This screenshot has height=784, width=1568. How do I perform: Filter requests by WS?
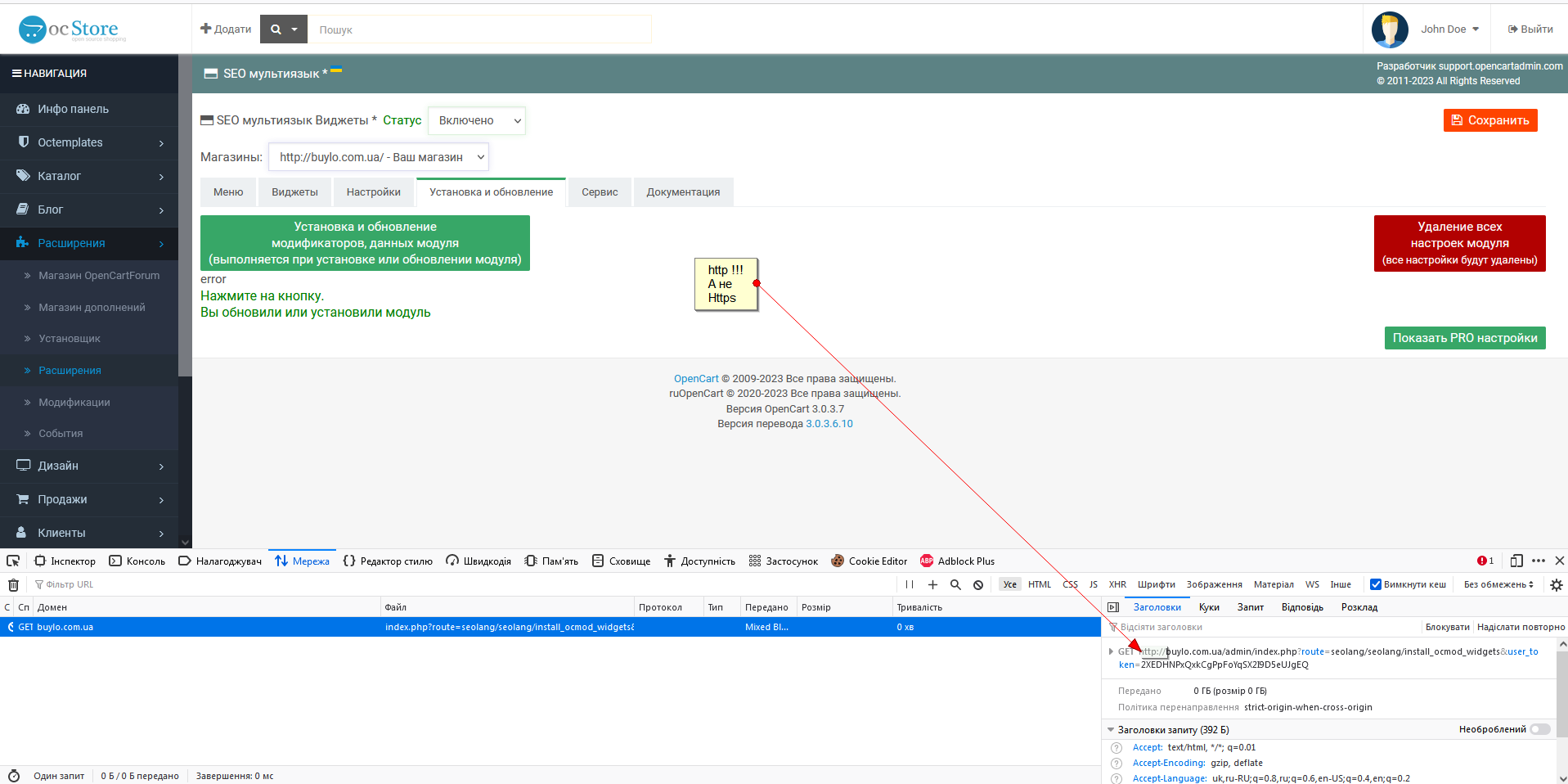tap(1312, 584)
